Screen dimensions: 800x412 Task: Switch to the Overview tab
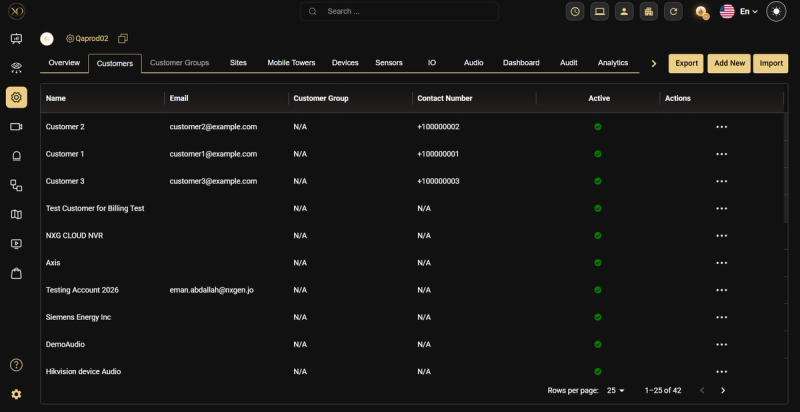coord(64,63)
